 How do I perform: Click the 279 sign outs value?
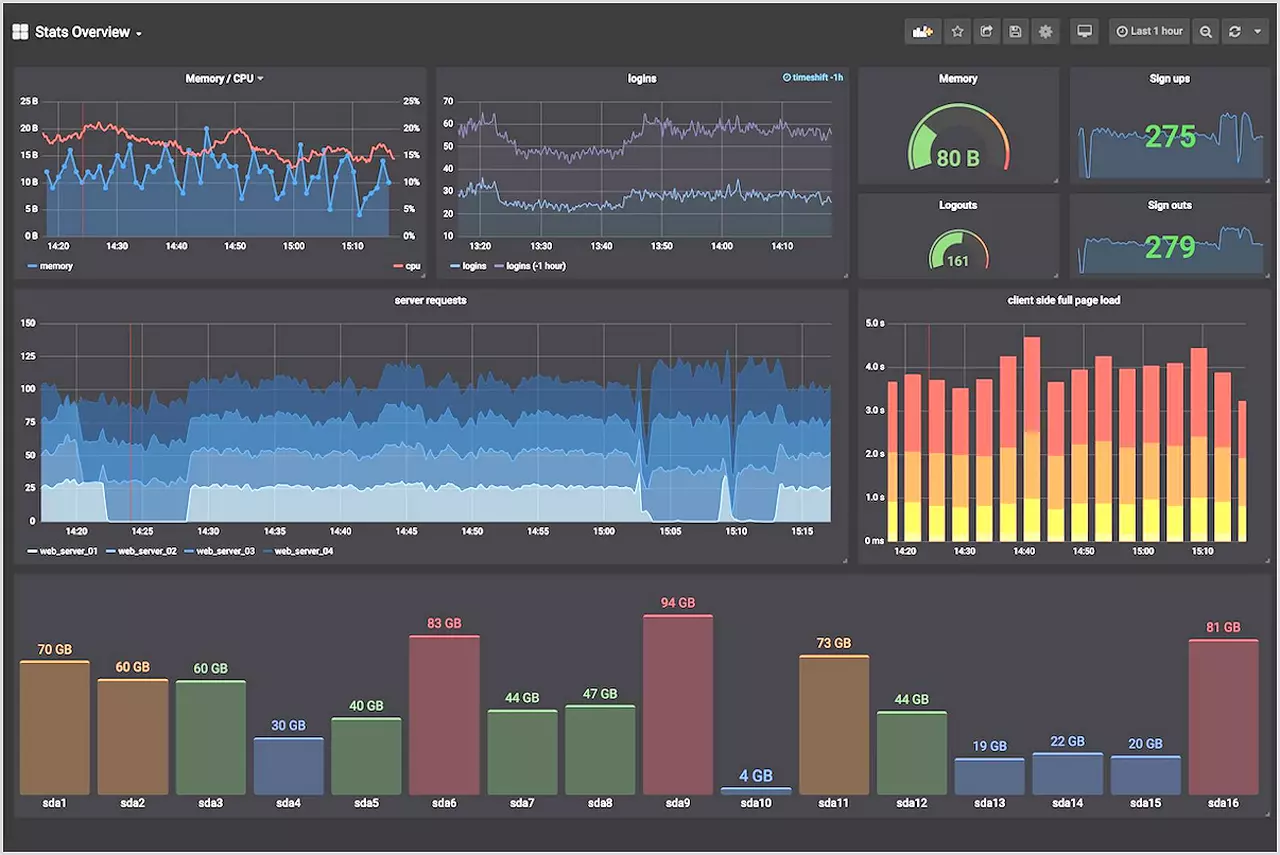1170,246
